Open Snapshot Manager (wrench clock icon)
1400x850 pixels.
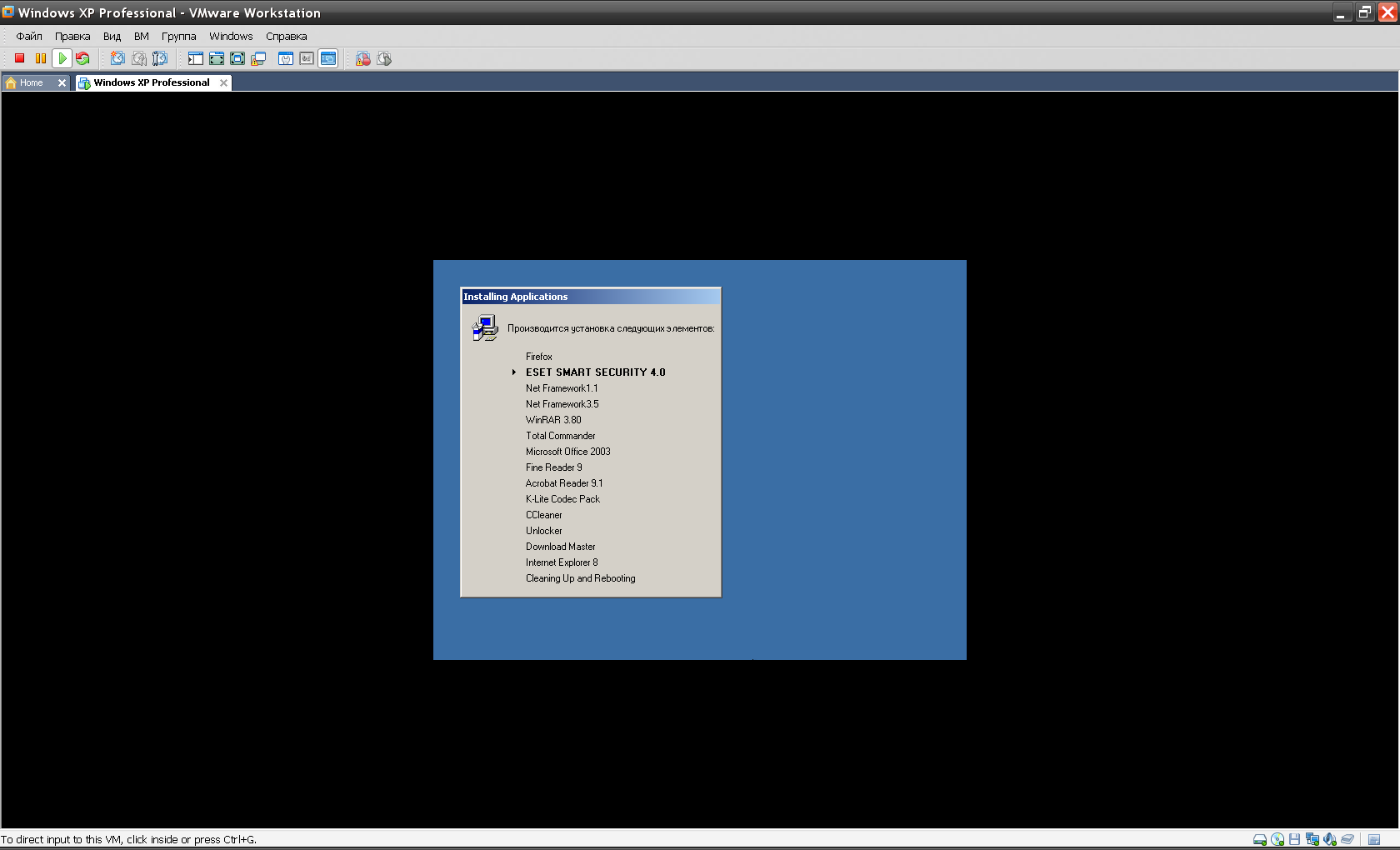160,58
